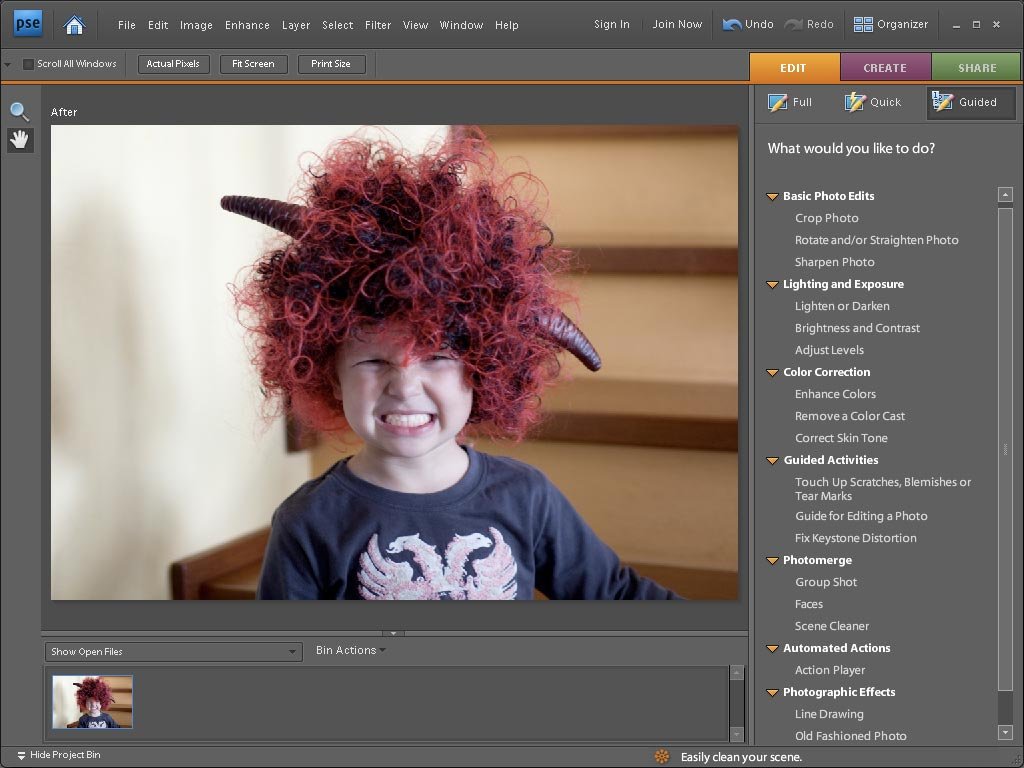Open the Scene Cleaner guided edit
The height and width of the screenshot is (768, 1024).
[x=831, y=626]
